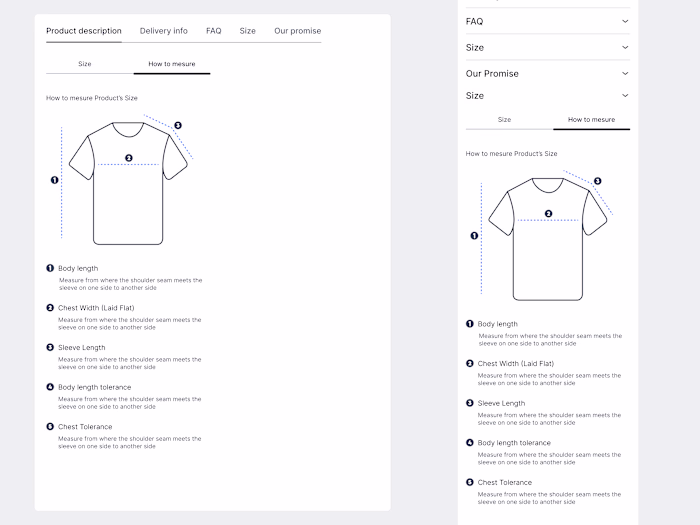Open the FAQ tab in left panel

click(213, 31)
